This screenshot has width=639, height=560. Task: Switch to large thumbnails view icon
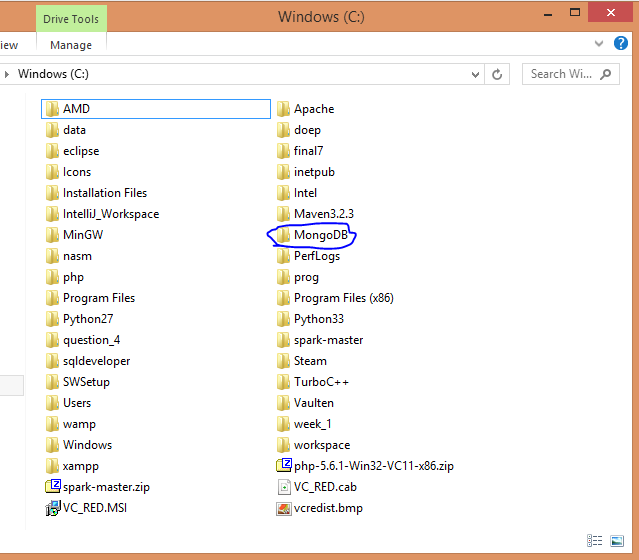tap(617, 541)
